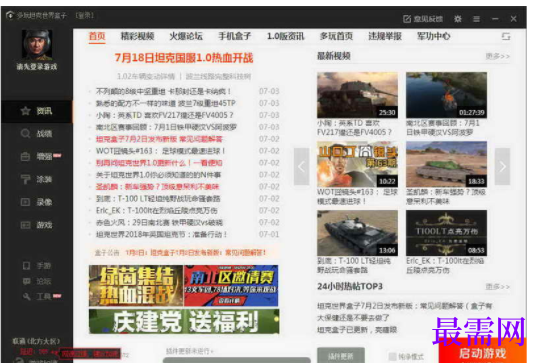Open video thumbnail with duration 25:30

tap(357, 95)
